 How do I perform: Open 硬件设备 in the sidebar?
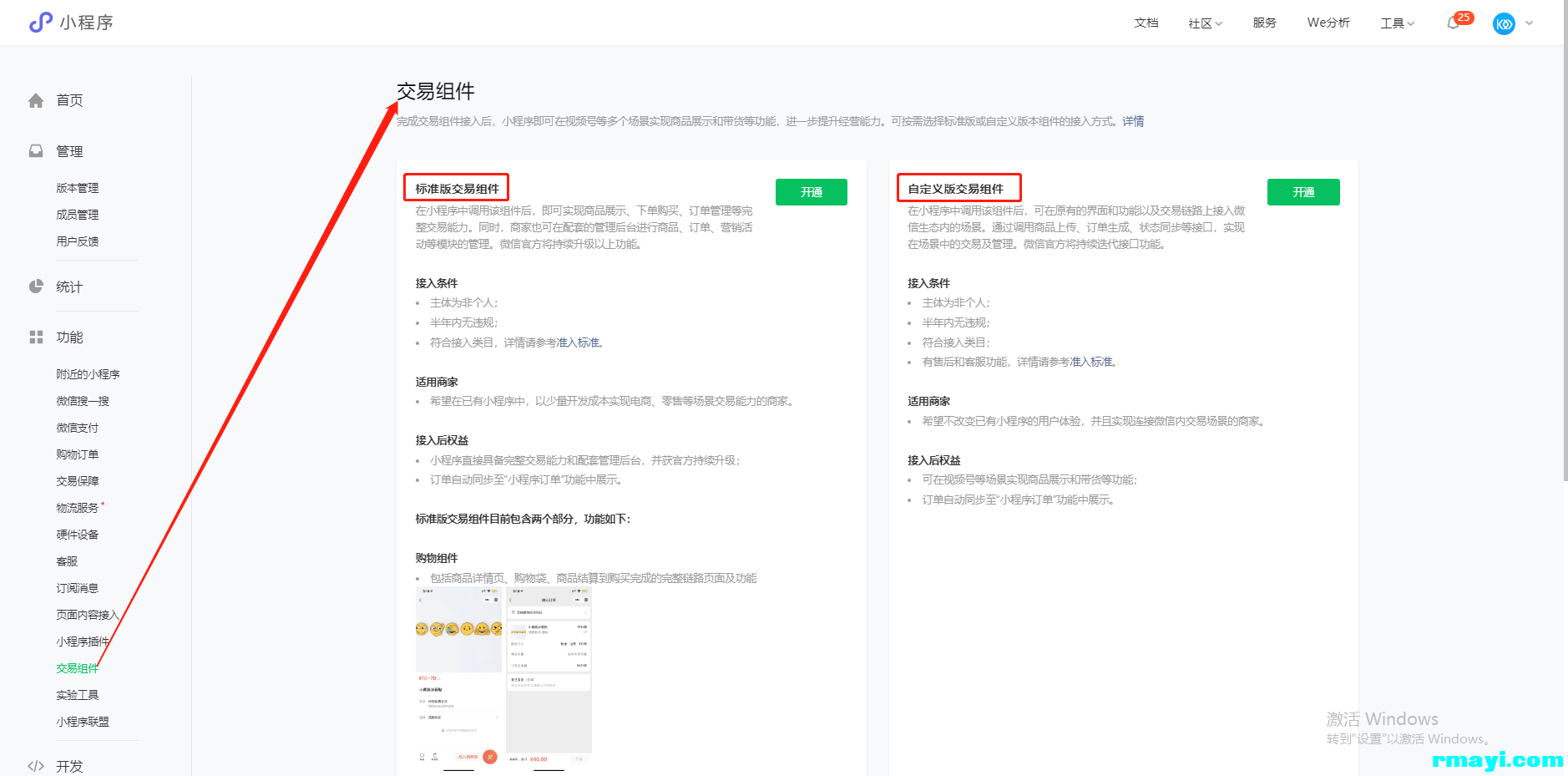coord(78,535)
